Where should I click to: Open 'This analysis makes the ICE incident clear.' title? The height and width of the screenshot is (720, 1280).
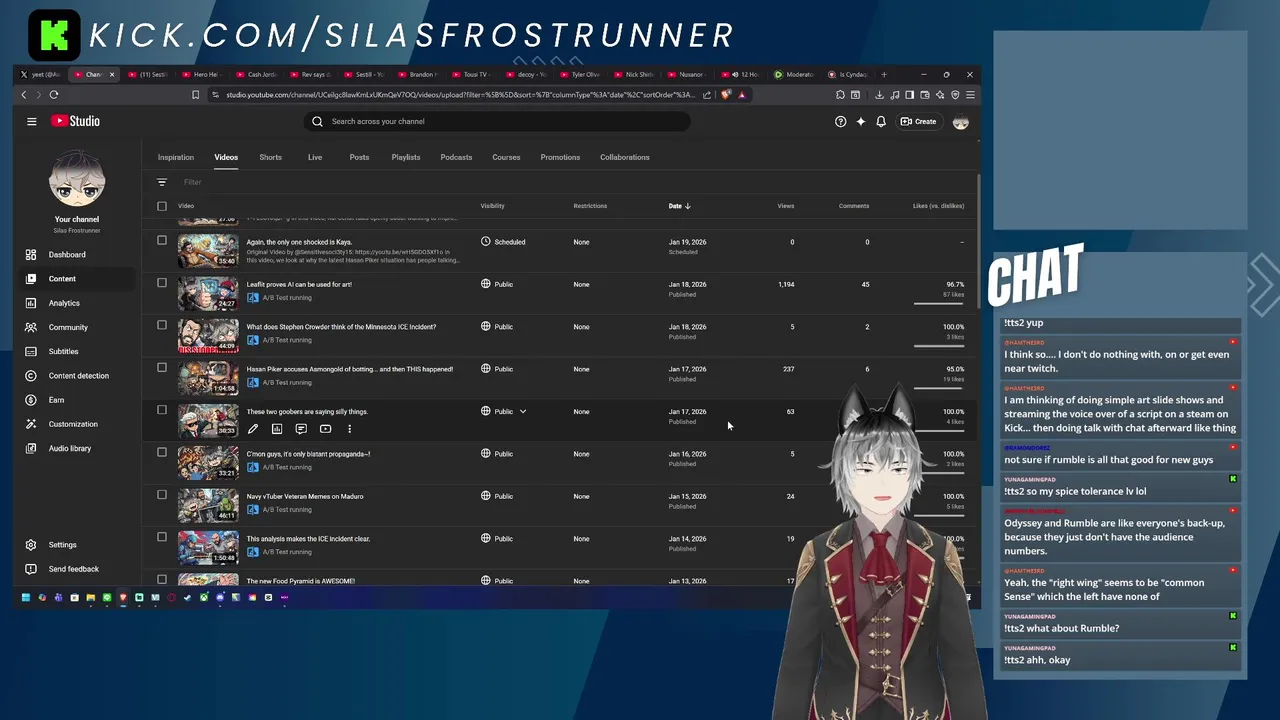[308, 539]
